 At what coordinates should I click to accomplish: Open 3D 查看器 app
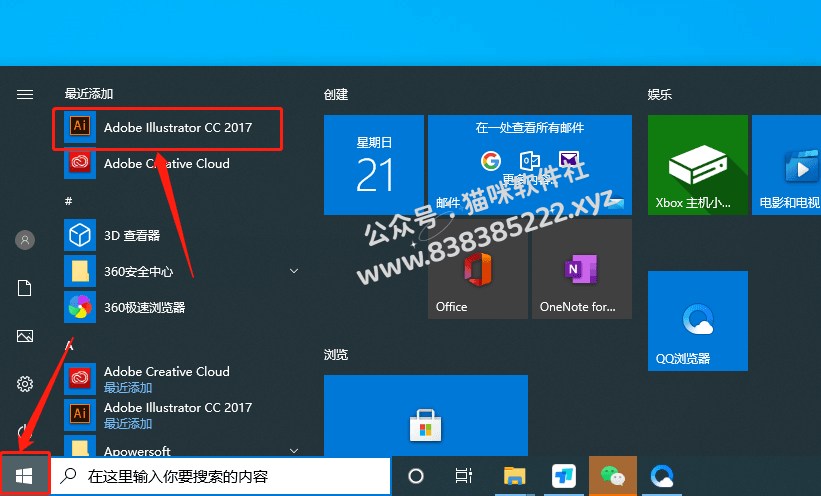178,235
